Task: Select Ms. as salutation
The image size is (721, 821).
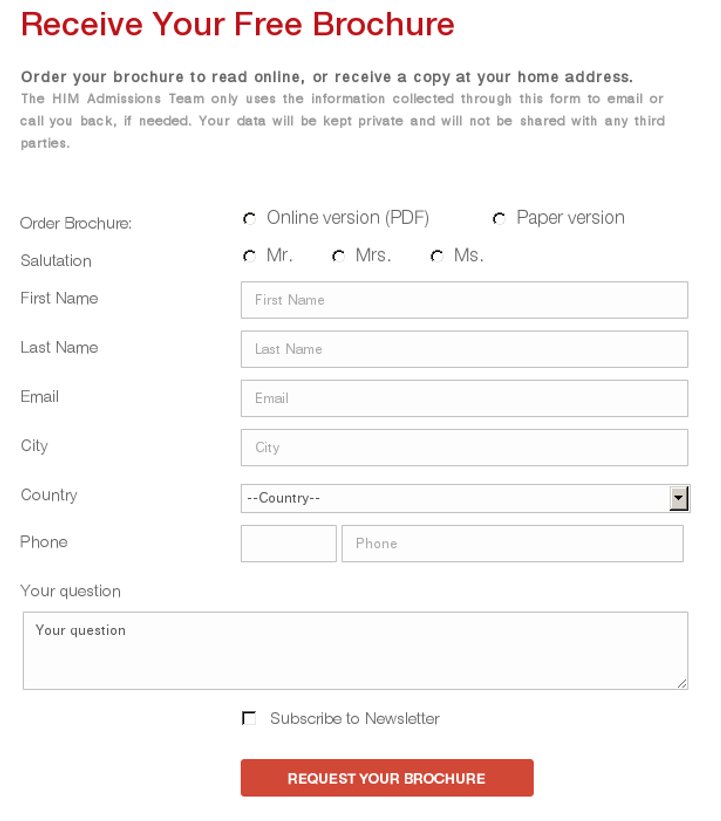Action: (x=437, y=256)
